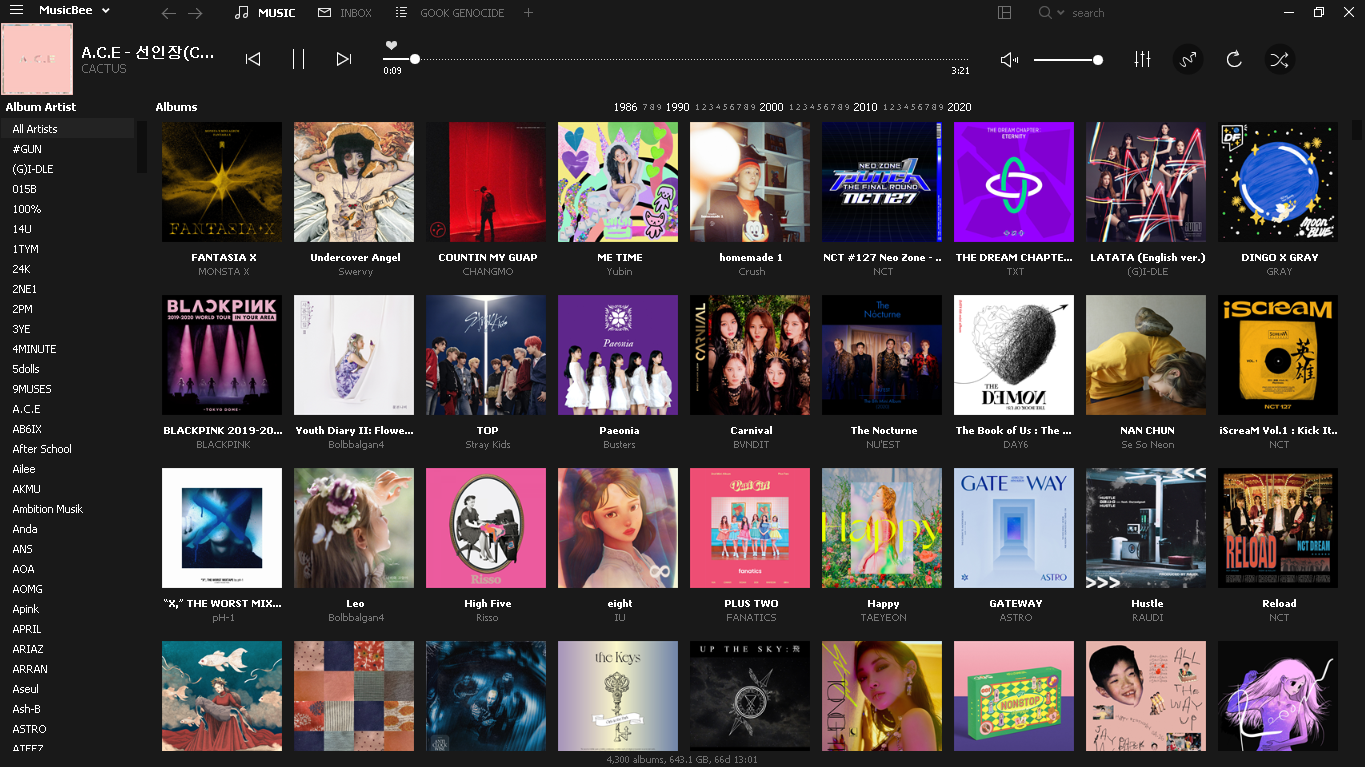Select Ash-B in the artist list
1365x767 pixels.
[67, 709]
